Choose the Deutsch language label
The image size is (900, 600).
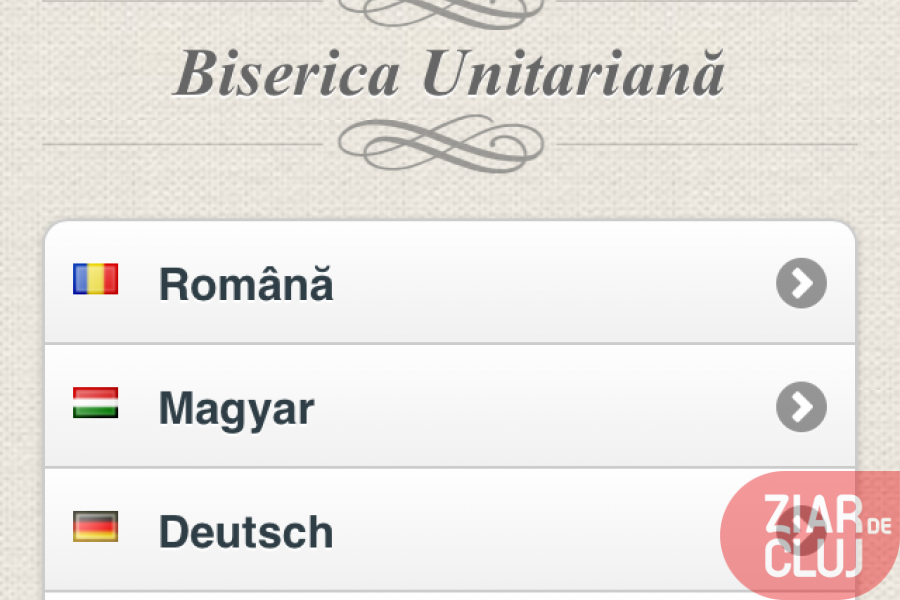pos(246,532)
